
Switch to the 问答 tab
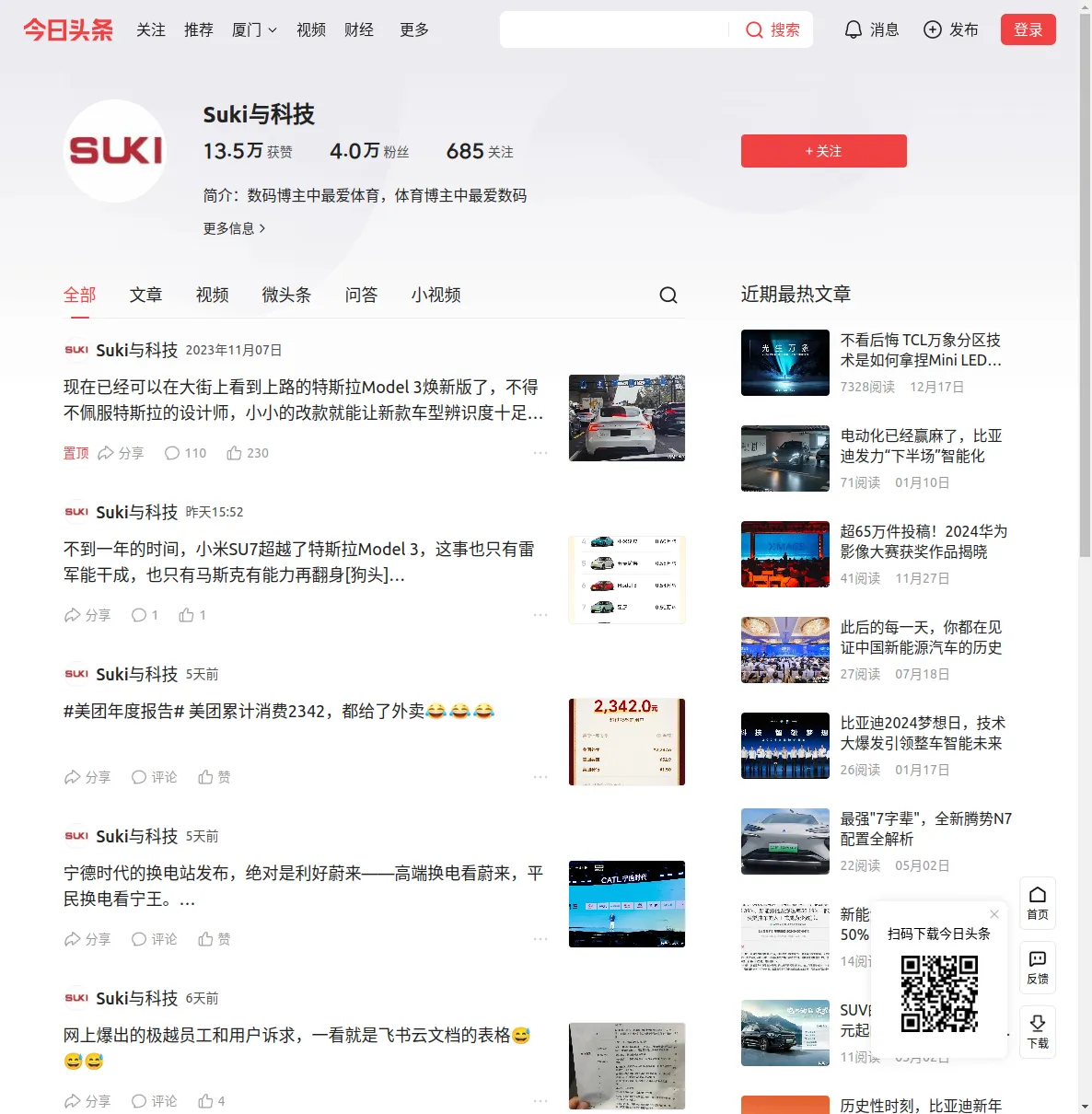[362, 295]
